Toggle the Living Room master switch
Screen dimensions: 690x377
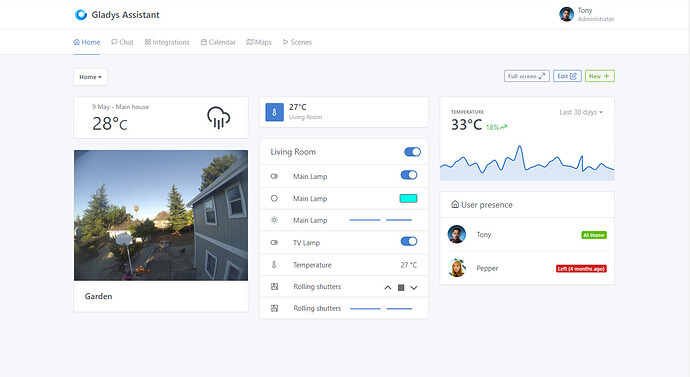coord(412,152)
